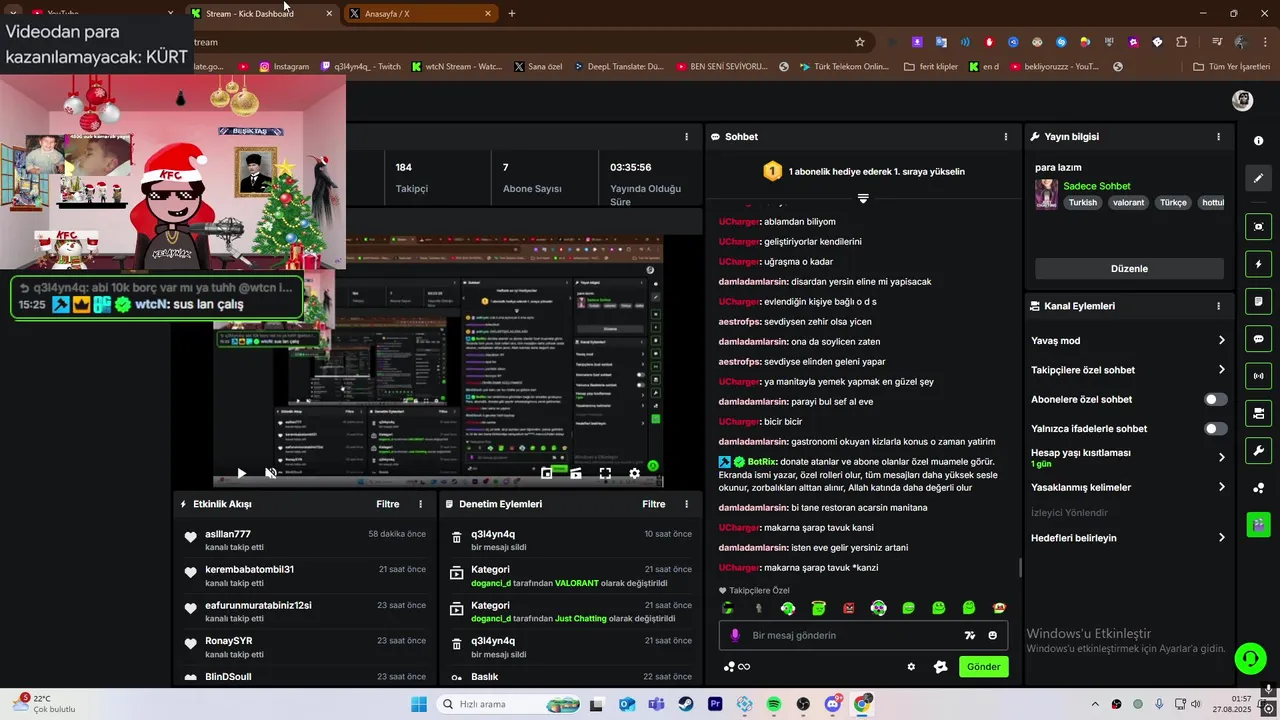Open the green support headset button
This screenshot has width=1280, height=720.
(1250, 658)
